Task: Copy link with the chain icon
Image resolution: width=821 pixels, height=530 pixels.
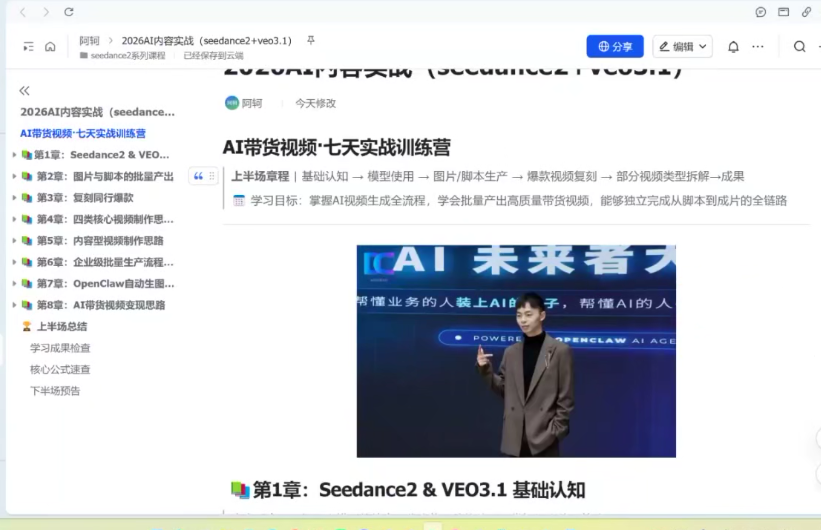Action: click(x=806, y=12)
